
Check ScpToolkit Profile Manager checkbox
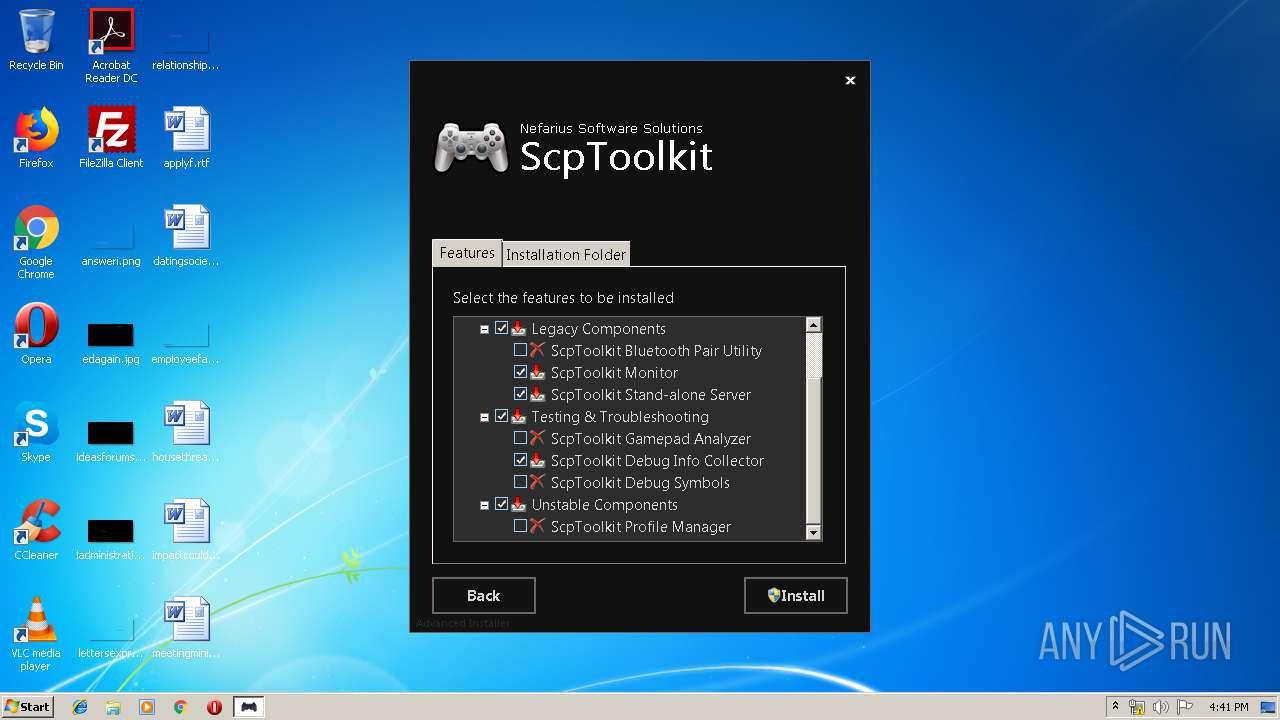[520, 526]
